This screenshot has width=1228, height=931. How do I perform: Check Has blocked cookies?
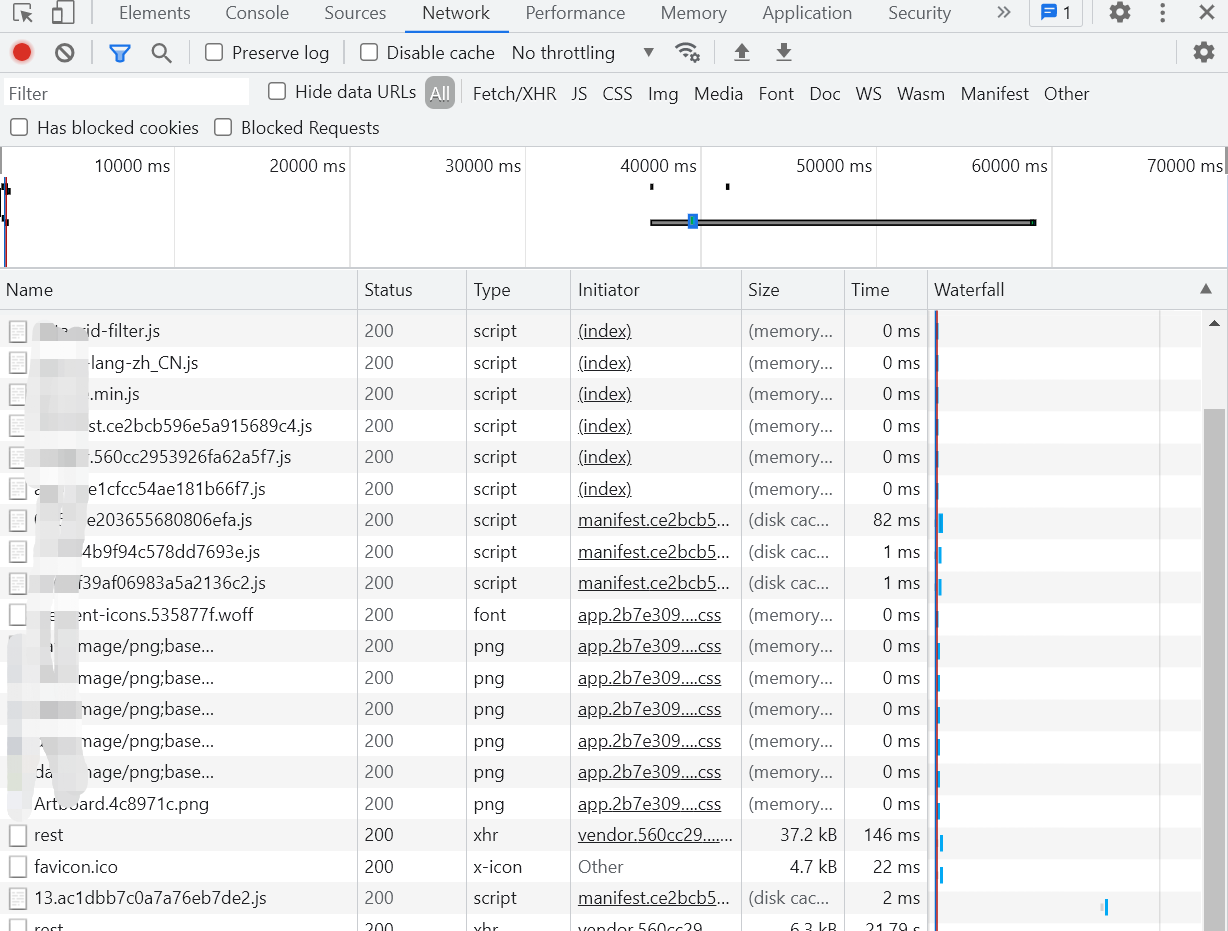pyautogui.click(x=19, y=127)
